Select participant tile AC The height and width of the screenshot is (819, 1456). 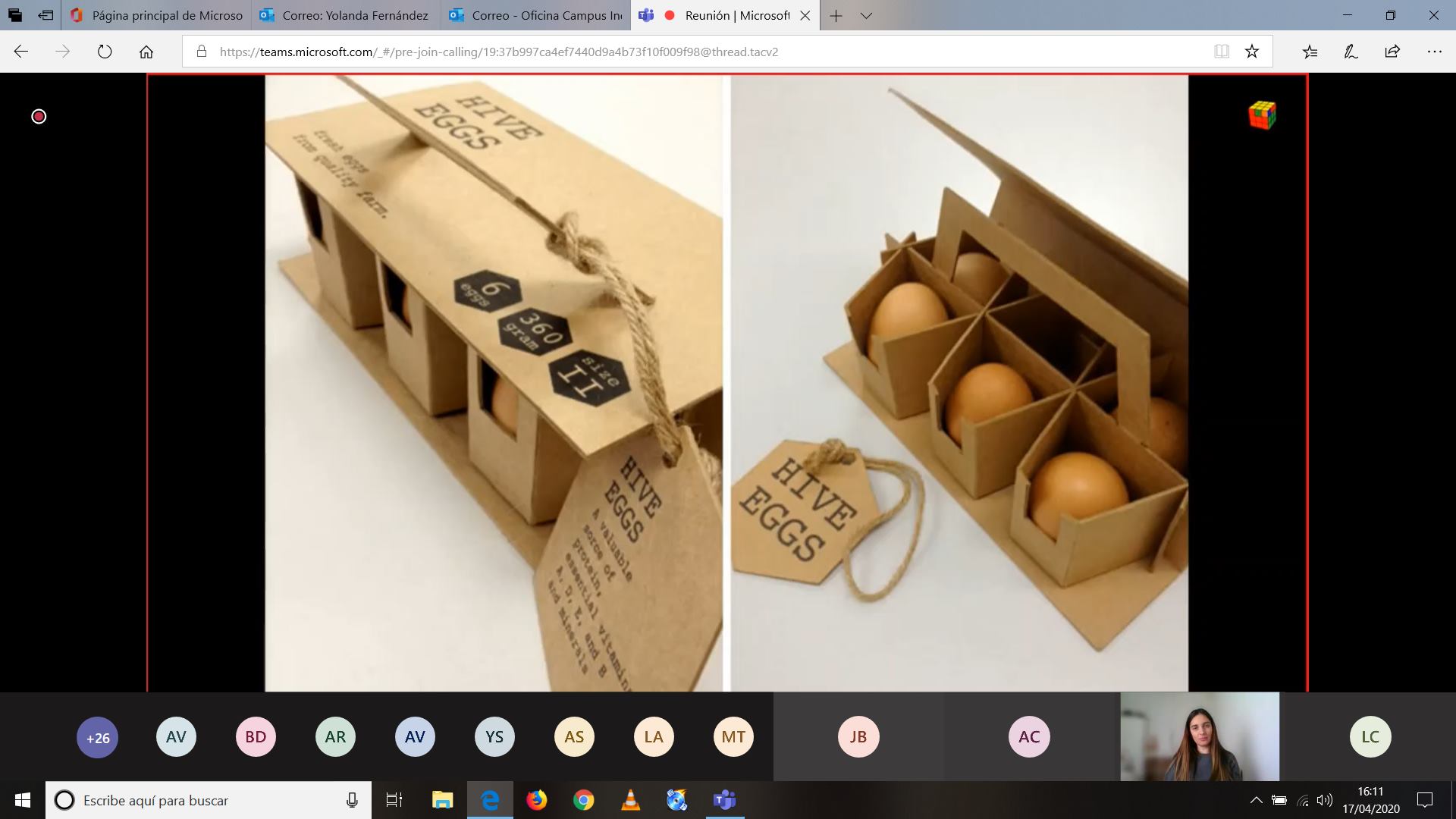click(1029, 736)
